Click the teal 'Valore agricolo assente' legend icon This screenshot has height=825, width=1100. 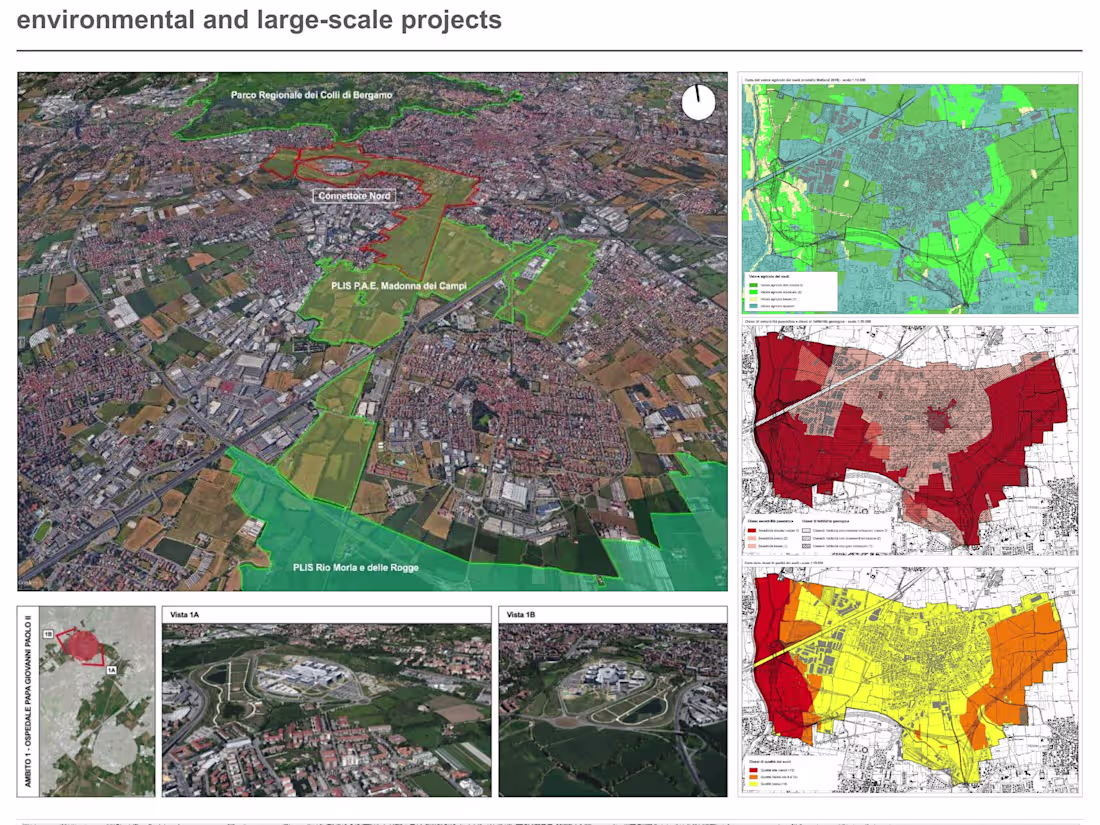tap(753, 305)
